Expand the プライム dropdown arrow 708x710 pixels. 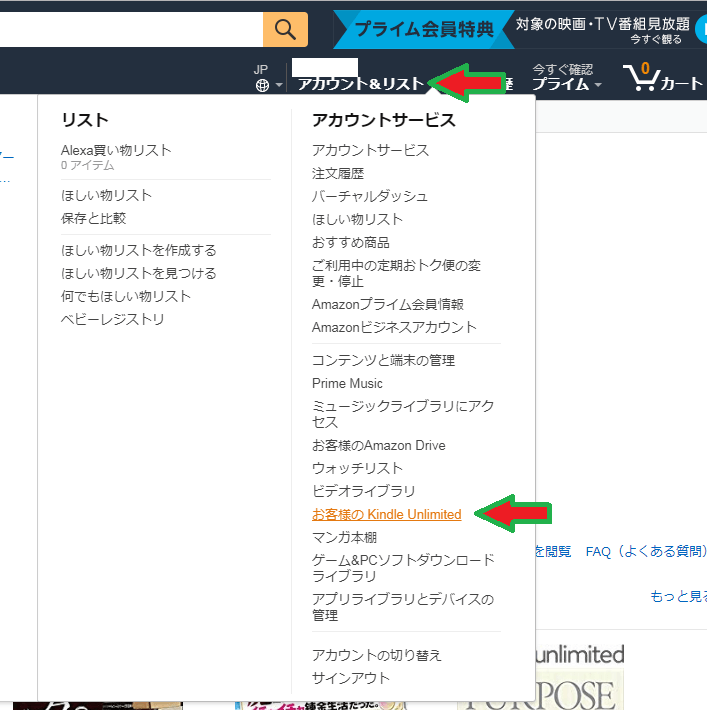[598, 85]
